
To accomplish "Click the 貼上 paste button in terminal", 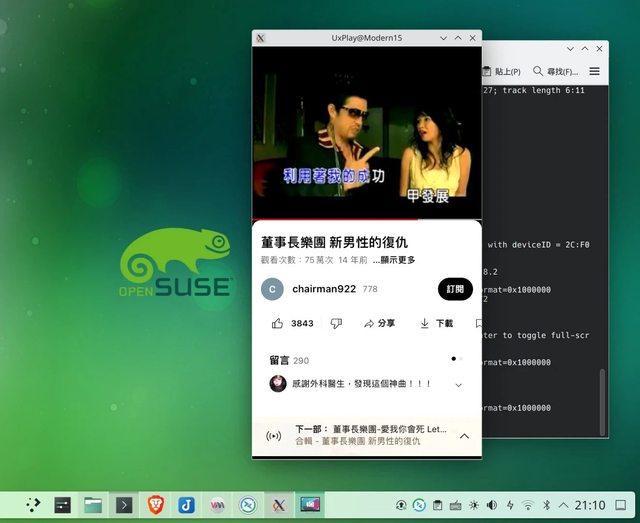I will click(502, 72).
